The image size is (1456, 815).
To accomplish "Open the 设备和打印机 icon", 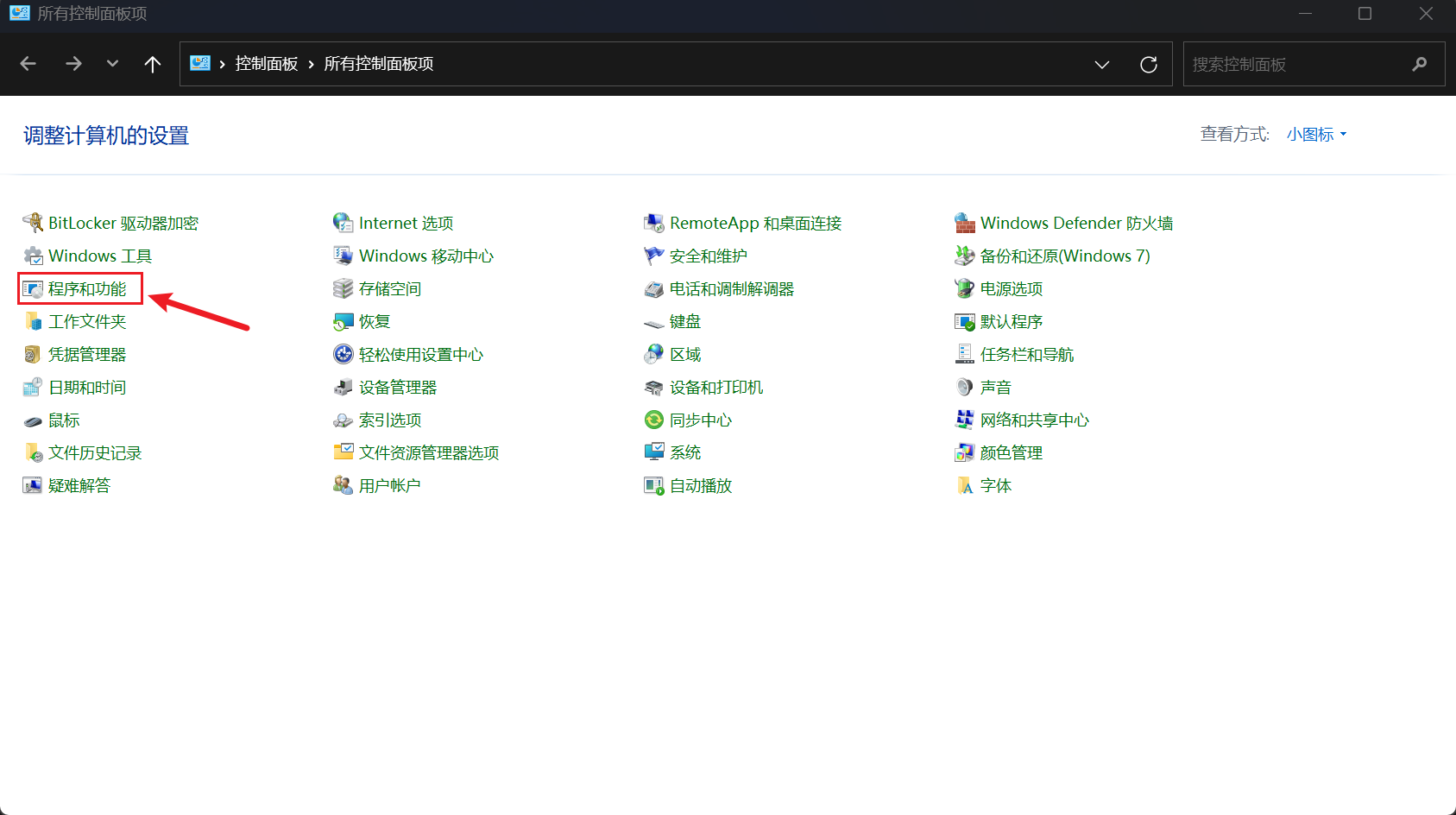I will point(654,387).
